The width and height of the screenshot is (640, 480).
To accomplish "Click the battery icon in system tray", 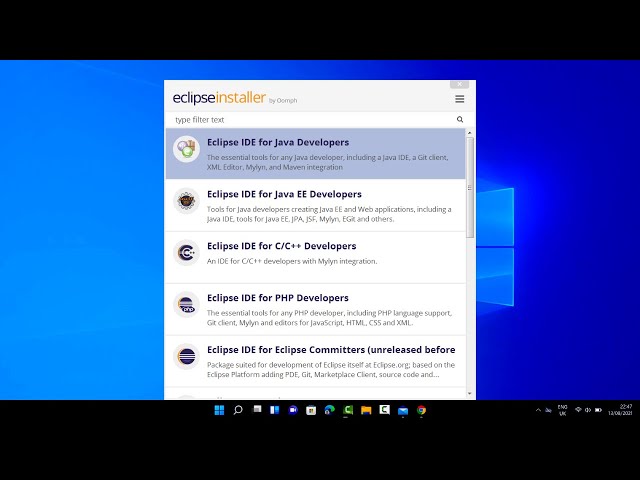I will click(x=598, y=410).
